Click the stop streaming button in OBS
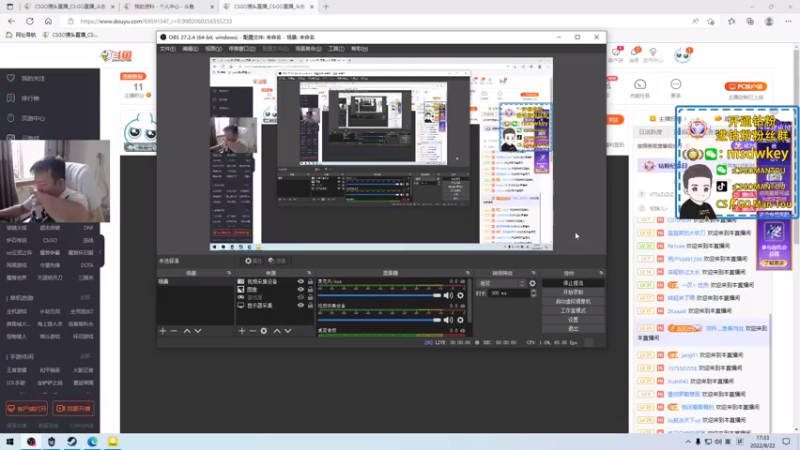This screenshot has height=450, width=800. pos(573,283)
